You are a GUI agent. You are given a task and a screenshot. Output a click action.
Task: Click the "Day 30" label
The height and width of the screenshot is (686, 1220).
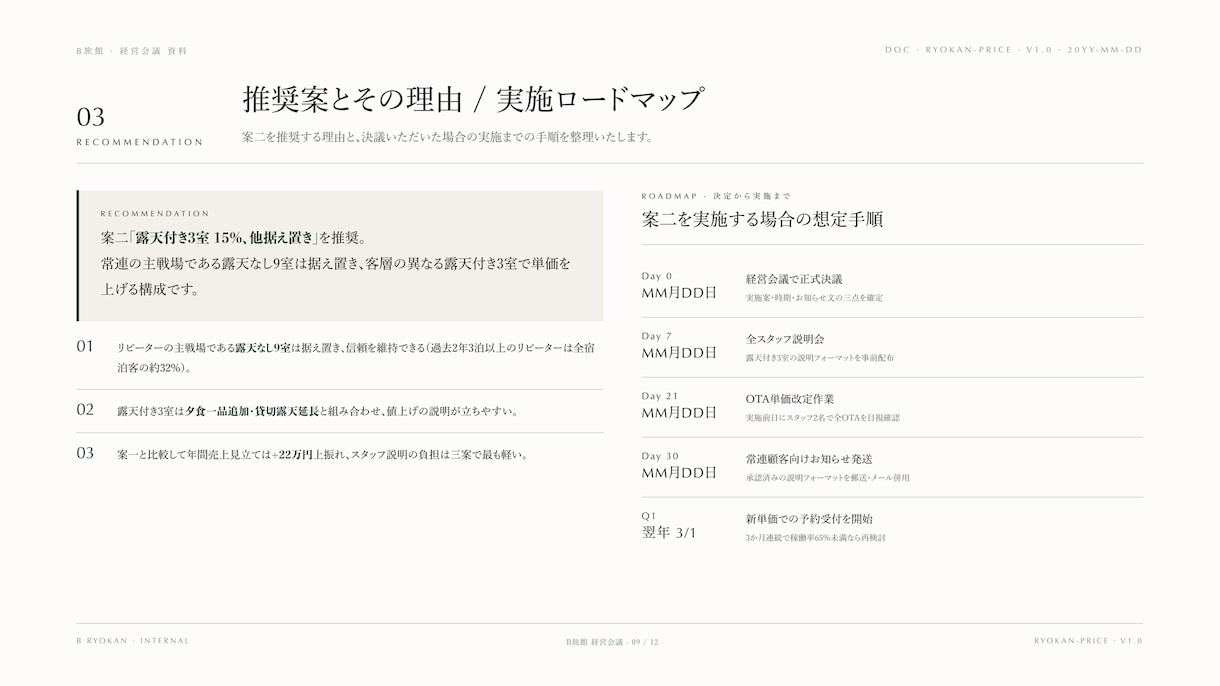click(660, 456)
